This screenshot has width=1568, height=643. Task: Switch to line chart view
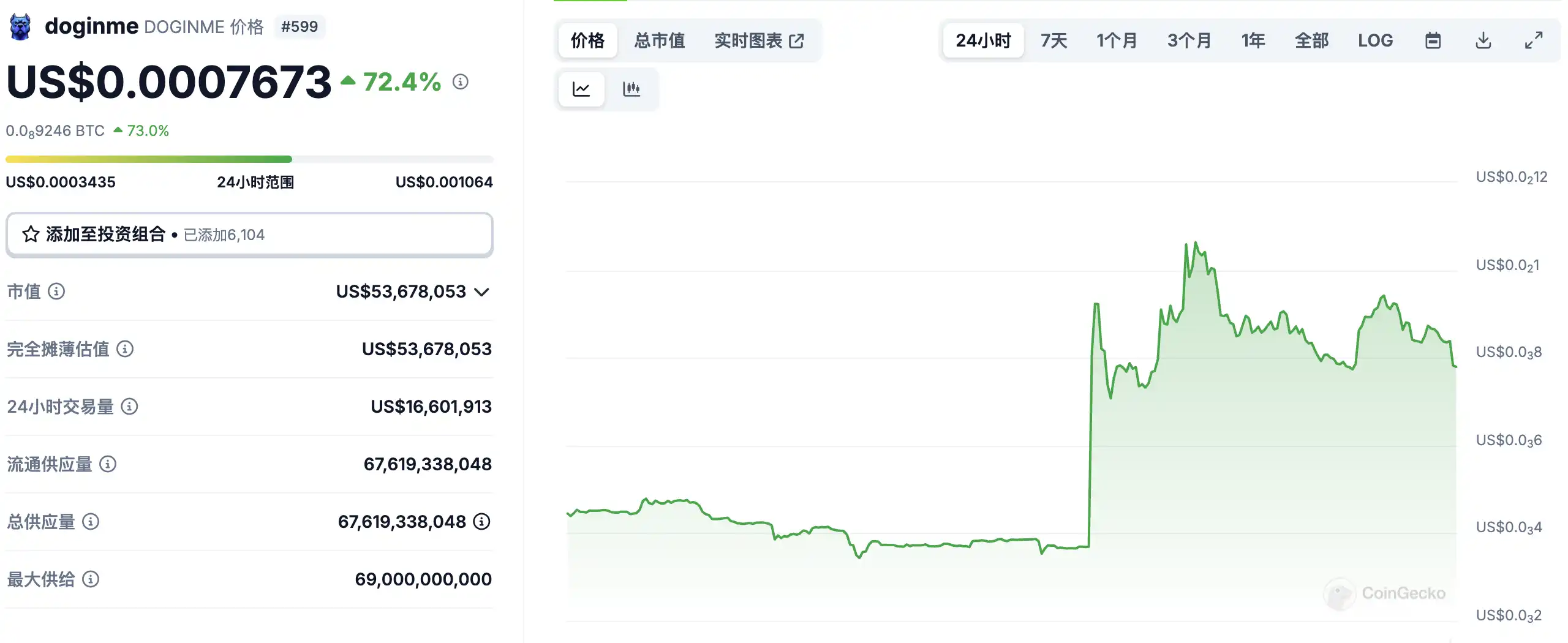581,89
